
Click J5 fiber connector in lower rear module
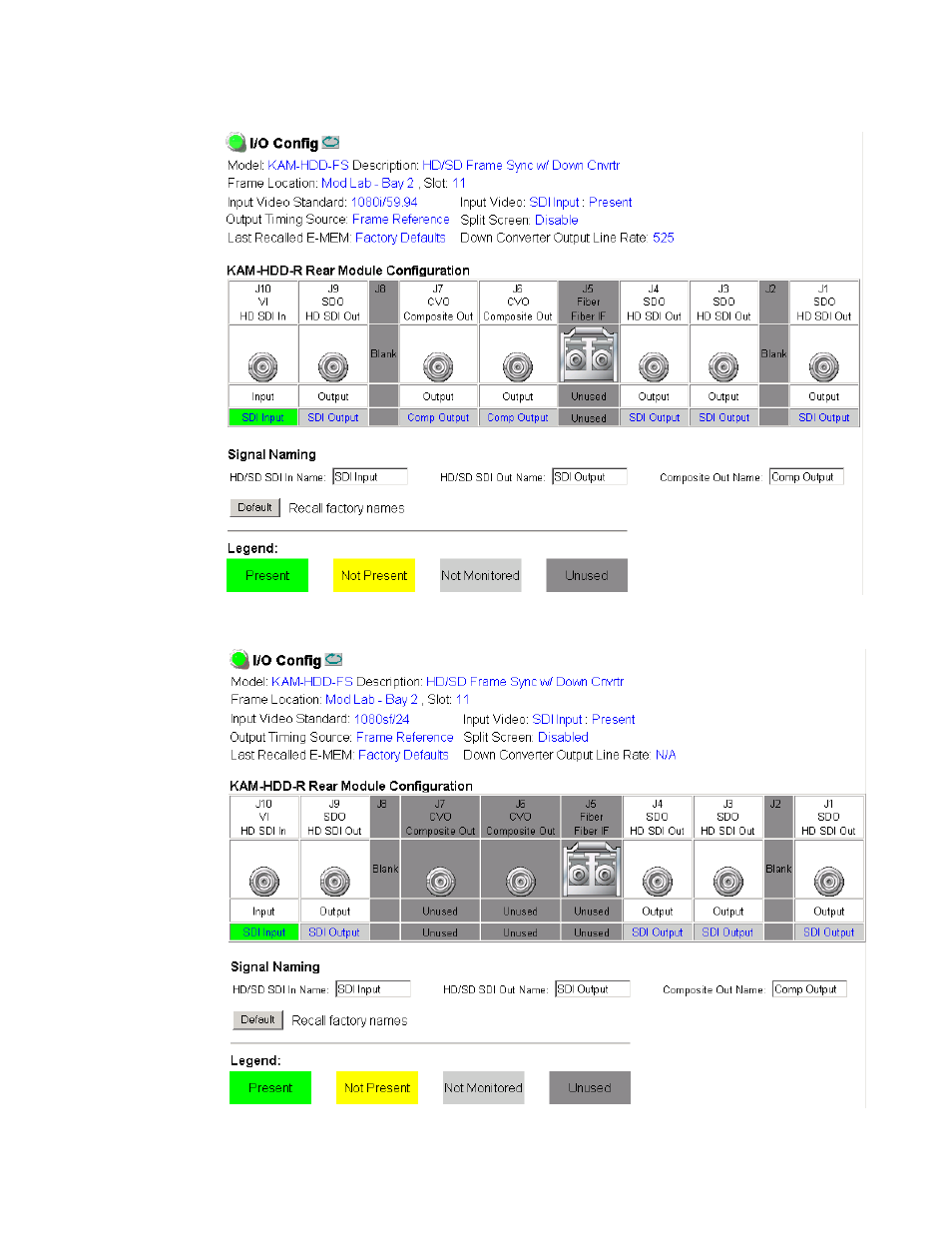591,869
